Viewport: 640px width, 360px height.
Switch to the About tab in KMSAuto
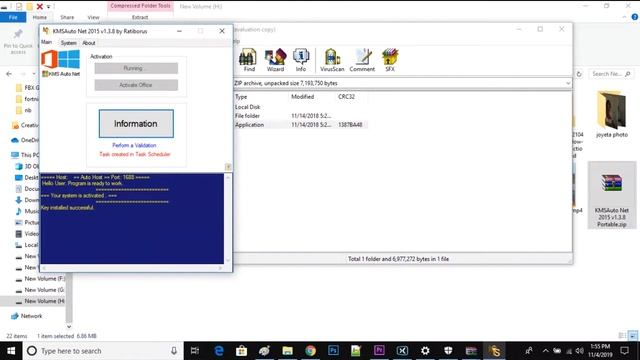(x=89, y=43)
